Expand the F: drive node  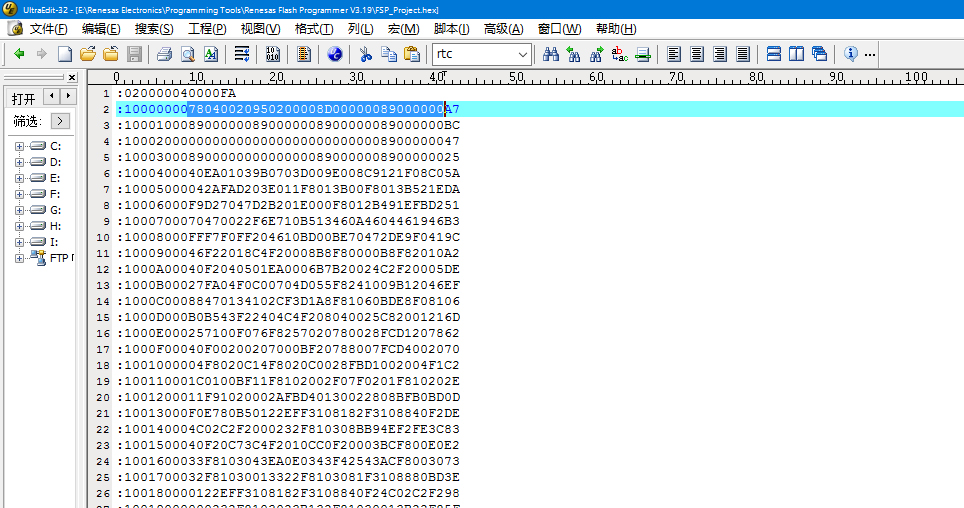click(x=19, y=194)
